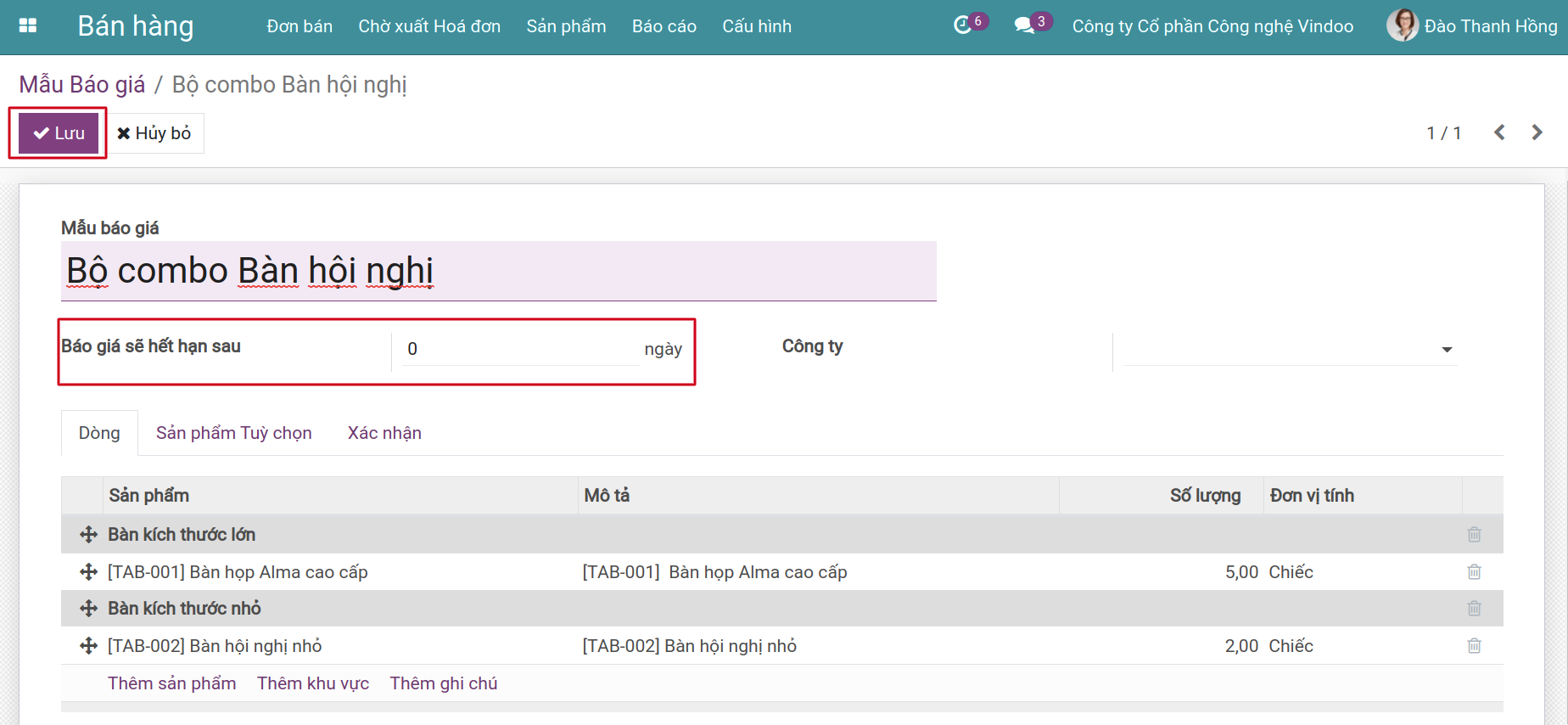
Task: Open the conversations chat bubble icon
Action: click(1025, 25)
